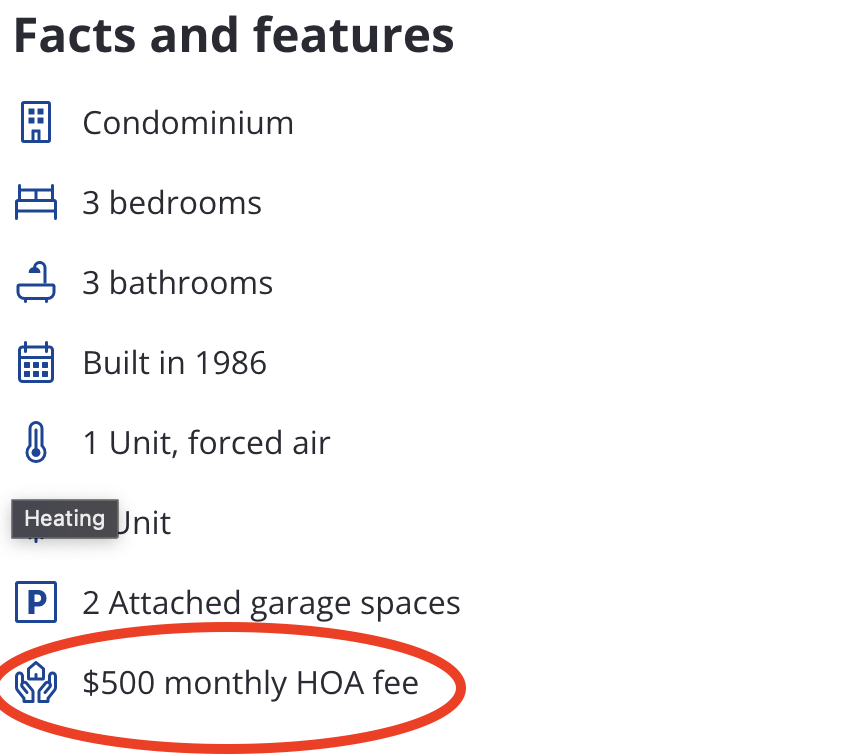Click the "3 bedrooms" text
Screen dimensions: 848x756
point(172,203)
